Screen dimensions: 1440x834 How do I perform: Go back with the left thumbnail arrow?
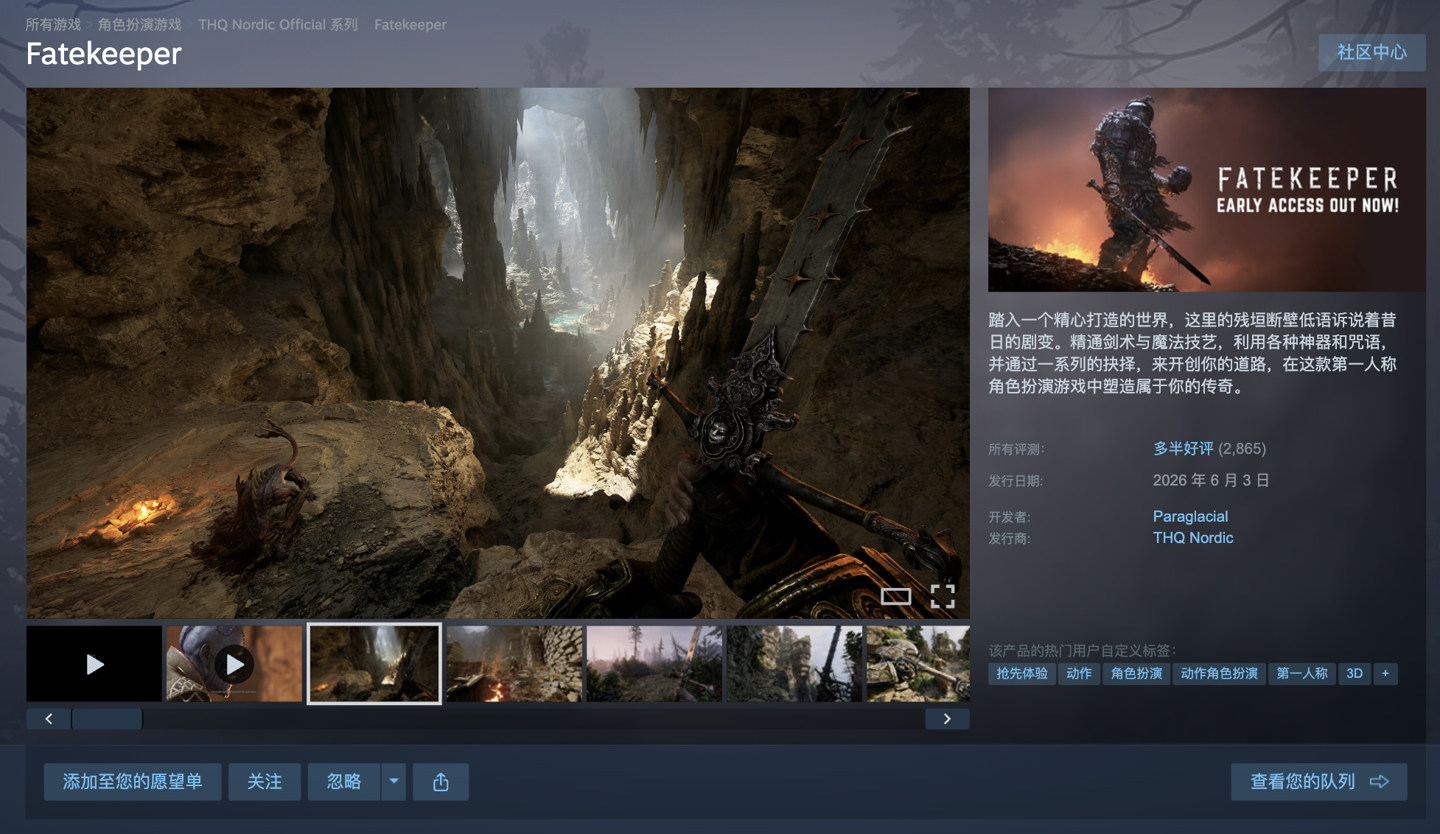tap(49, 719)
